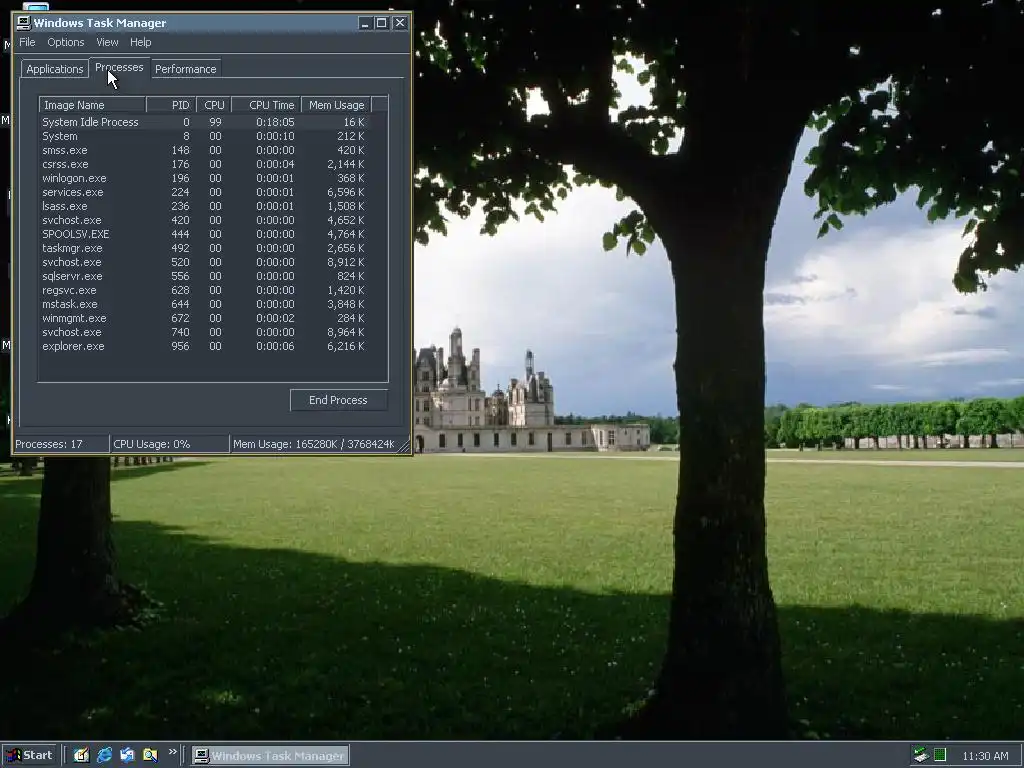The image size is (1024, 768).
Task: Click the folder search quick launch icon
Action: (x=150, y=755)
